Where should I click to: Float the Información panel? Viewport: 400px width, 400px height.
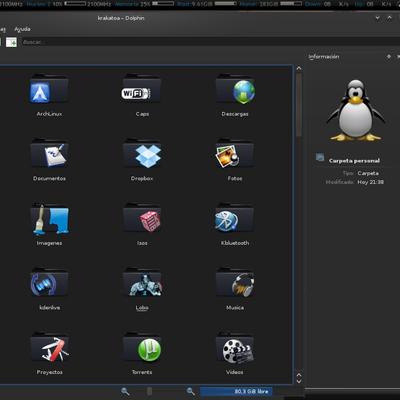point(389,57)
